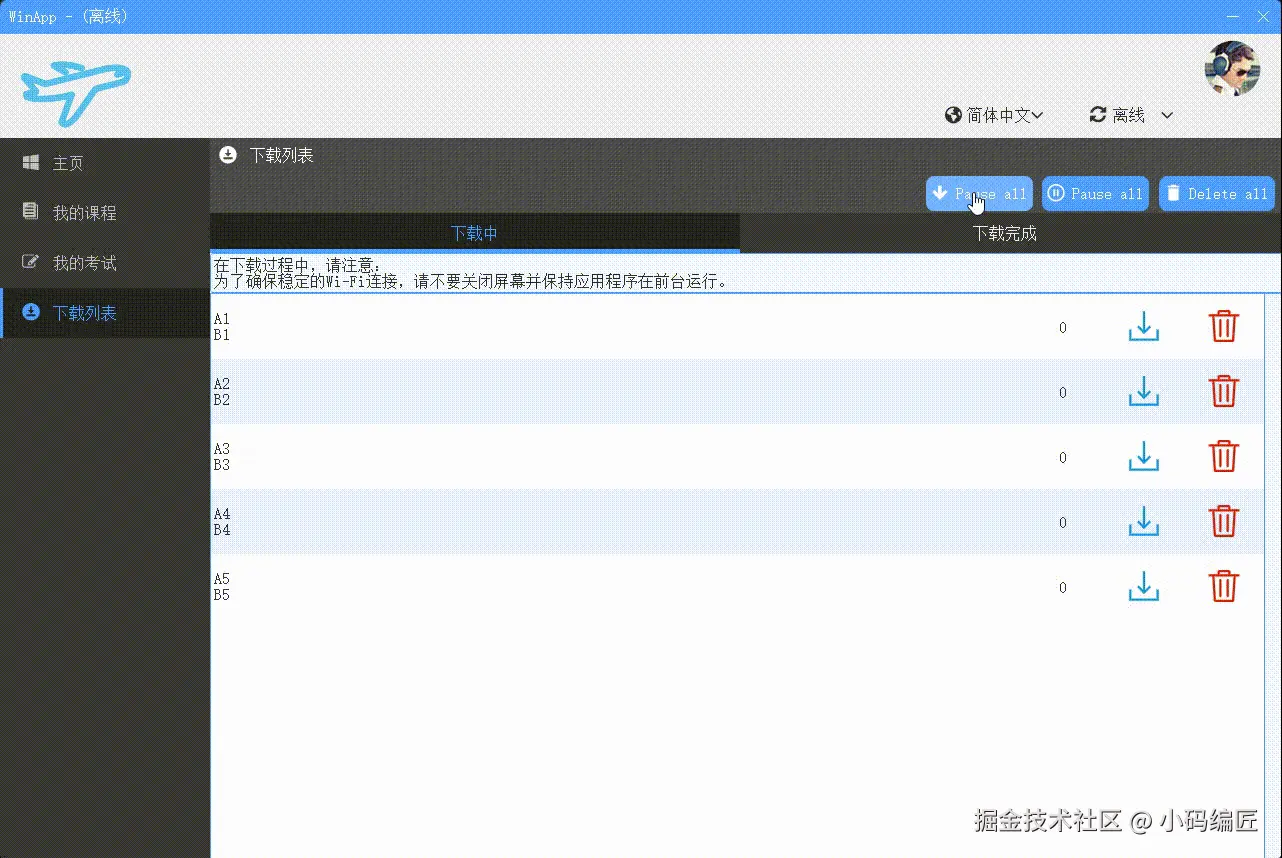Image resolution: width=1282 pixels, height=858 pixels.
Task: Click the download icon in row A2
Action: coord(1143,392)
